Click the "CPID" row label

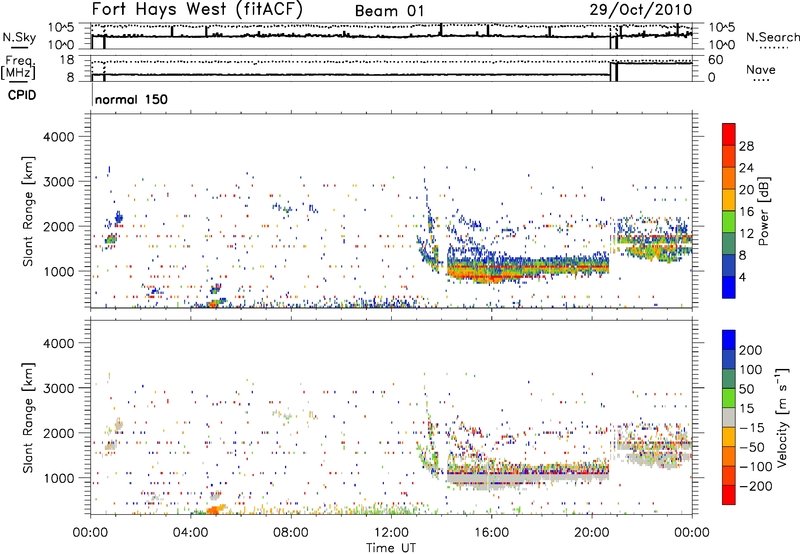22,95
